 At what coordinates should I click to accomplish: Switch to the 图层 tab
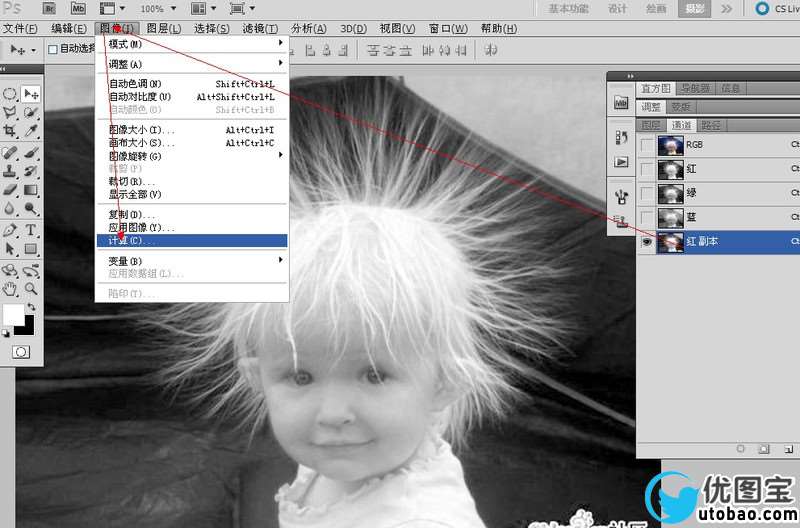point(651,125)
